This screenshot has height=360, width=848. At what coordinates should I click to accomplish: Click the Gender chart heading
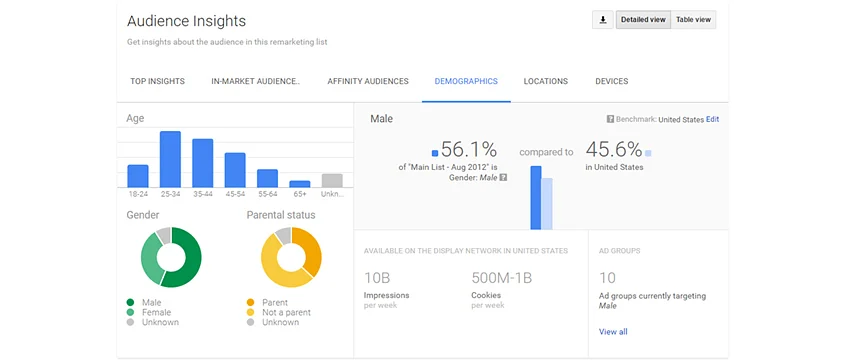143,215
